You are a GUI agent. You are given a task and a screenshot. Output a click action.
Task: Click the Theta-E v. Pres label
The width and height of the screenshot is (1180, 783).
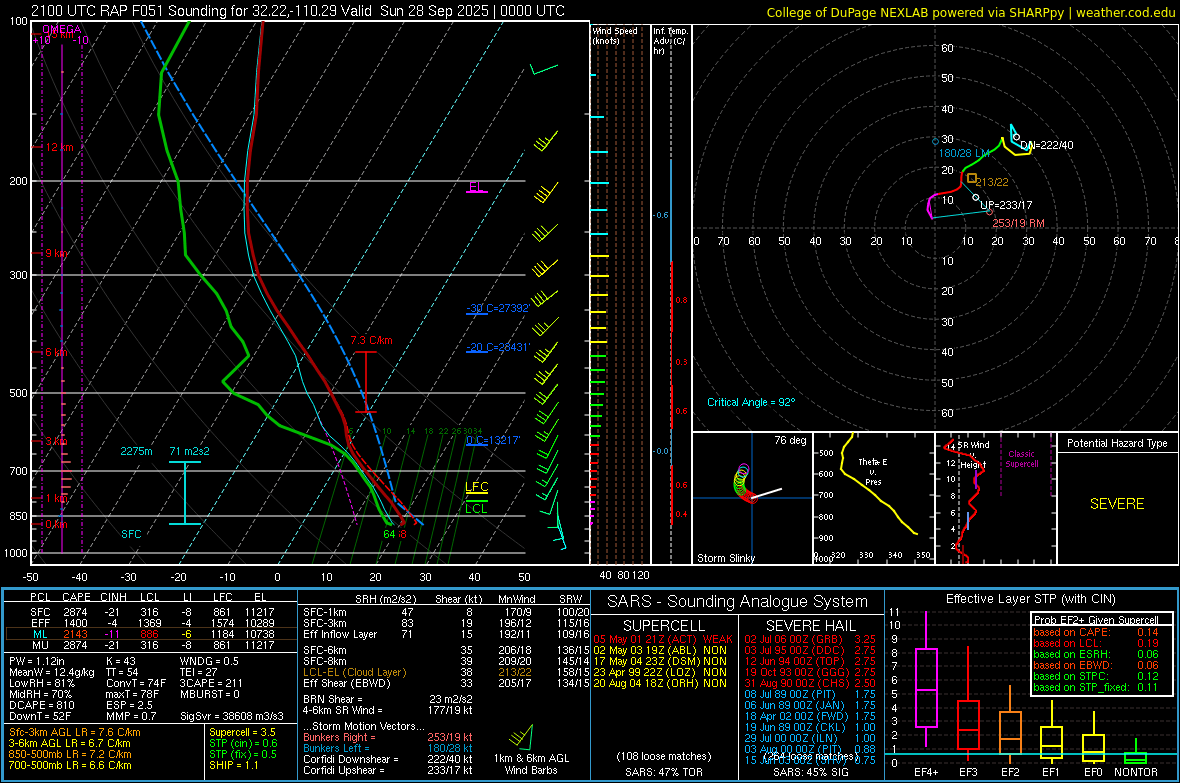pyautogui.click(x=872, y=471)
